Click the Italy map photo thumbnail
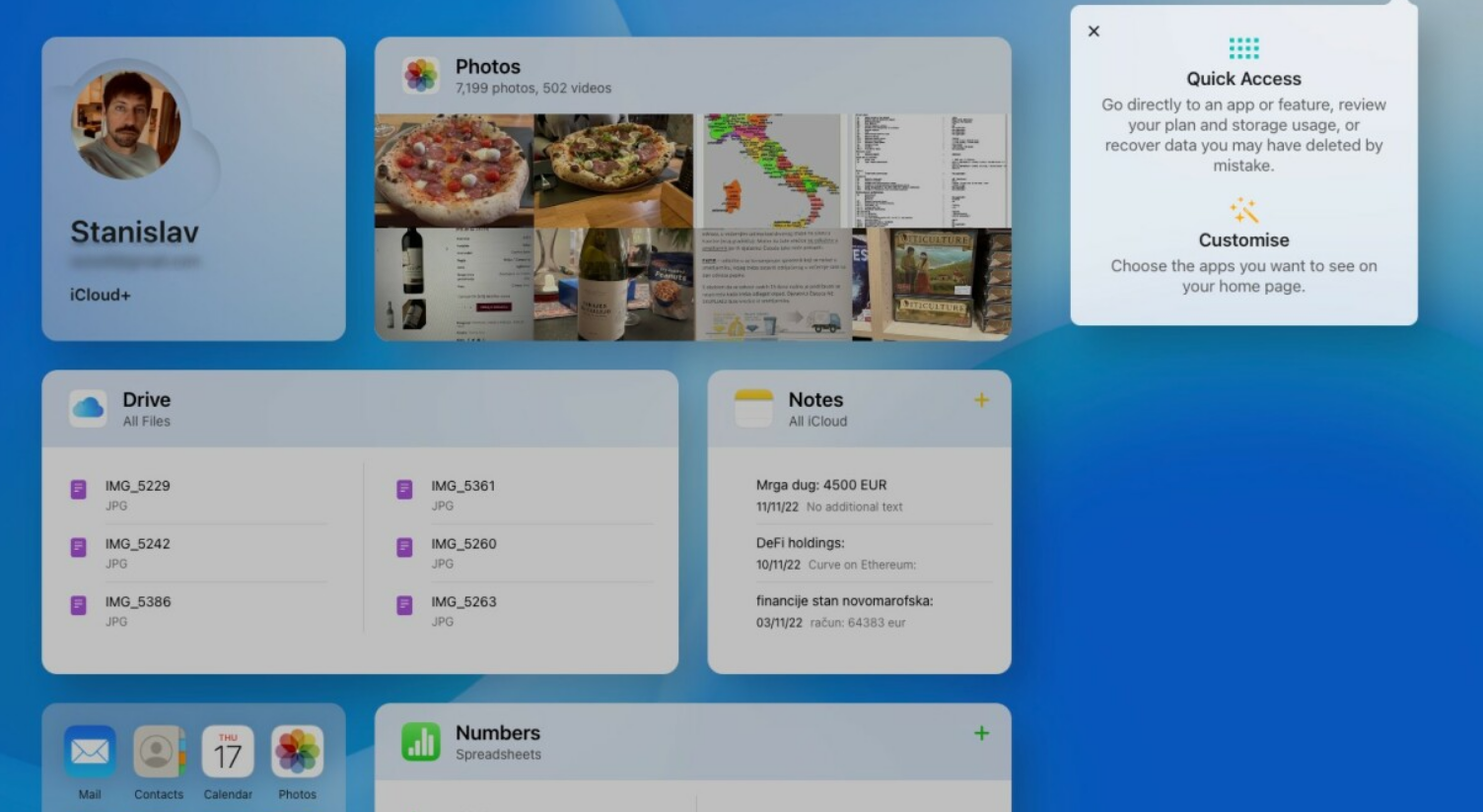The height and width of the screenshot is (812, 1483). (x=772, y=170)
